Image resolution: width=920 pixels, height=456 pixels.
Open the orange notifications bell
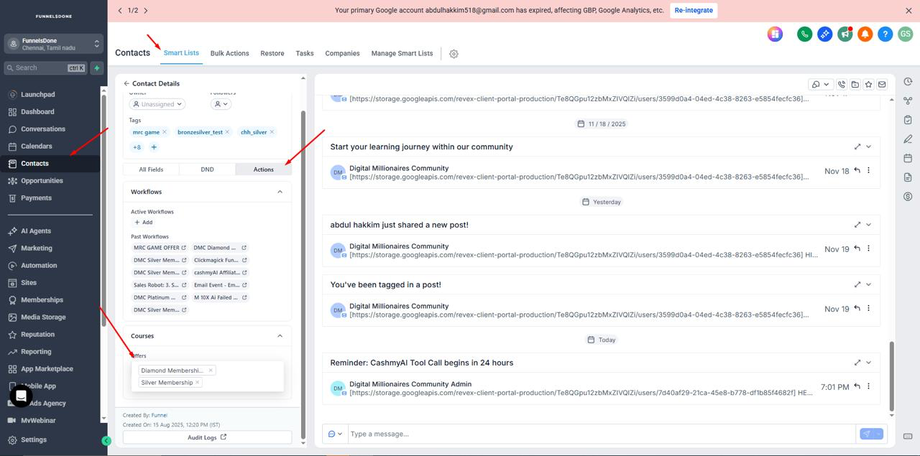click(865, 34)
